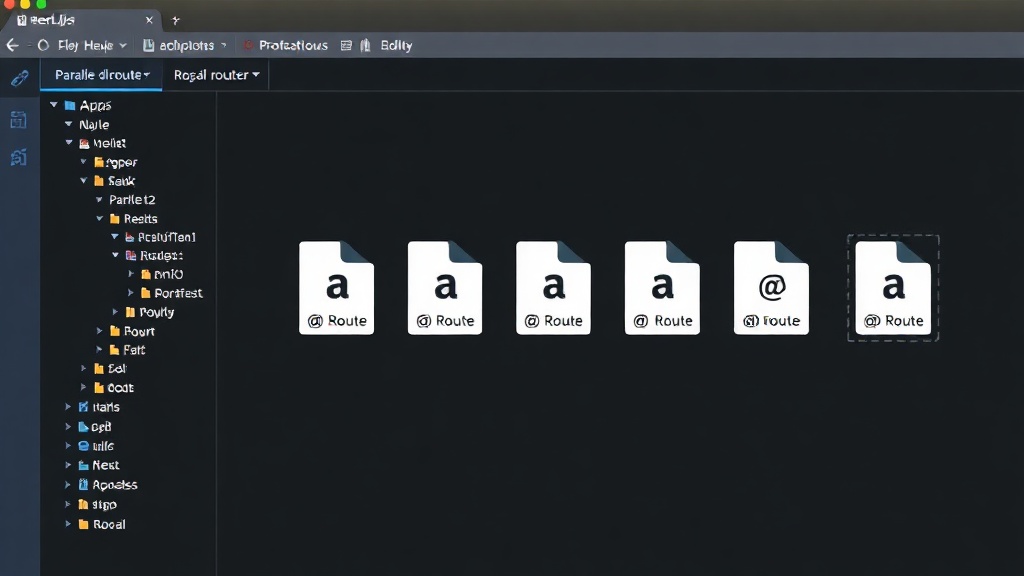
Task: Collapse the Parilet2 node
Action: [99, 199]
